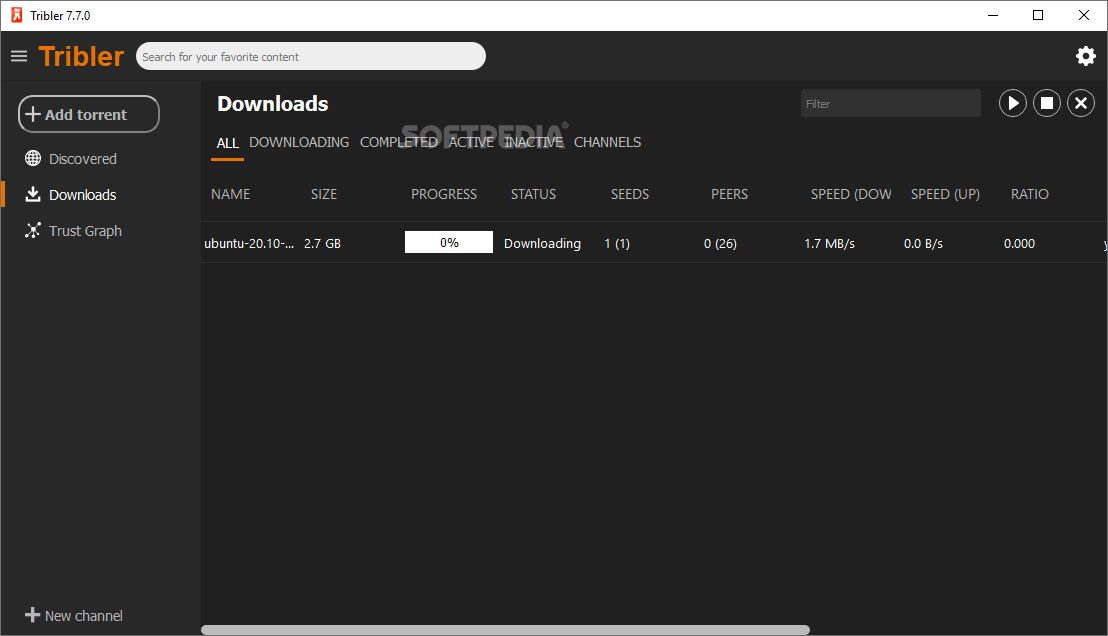This screenshot has width=1108, height=636.
Task: Click the downloads Filter field
Action: (x=890, y=103)
